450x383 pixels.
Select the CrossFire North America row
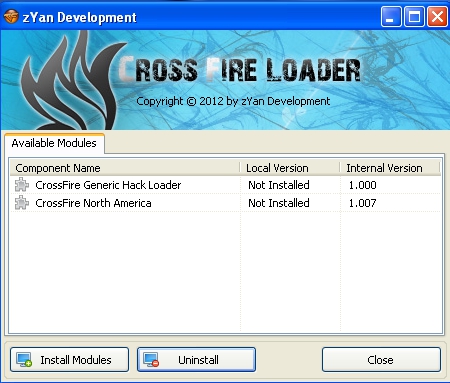click(225, 203)
